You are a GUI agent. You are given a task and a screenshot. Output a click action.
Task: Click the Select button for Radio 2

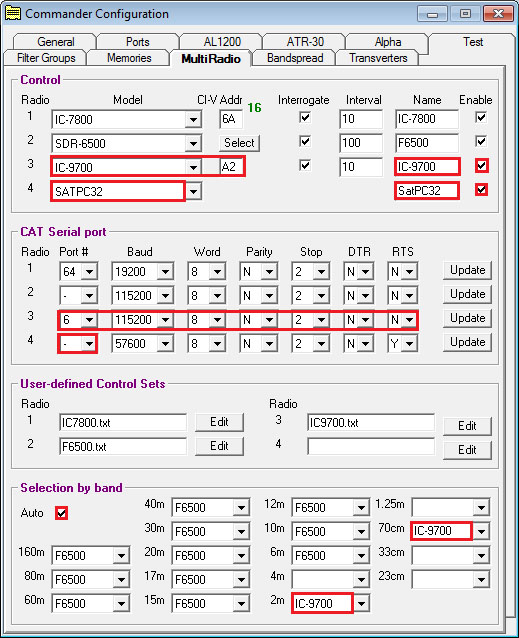click(239, 143)
